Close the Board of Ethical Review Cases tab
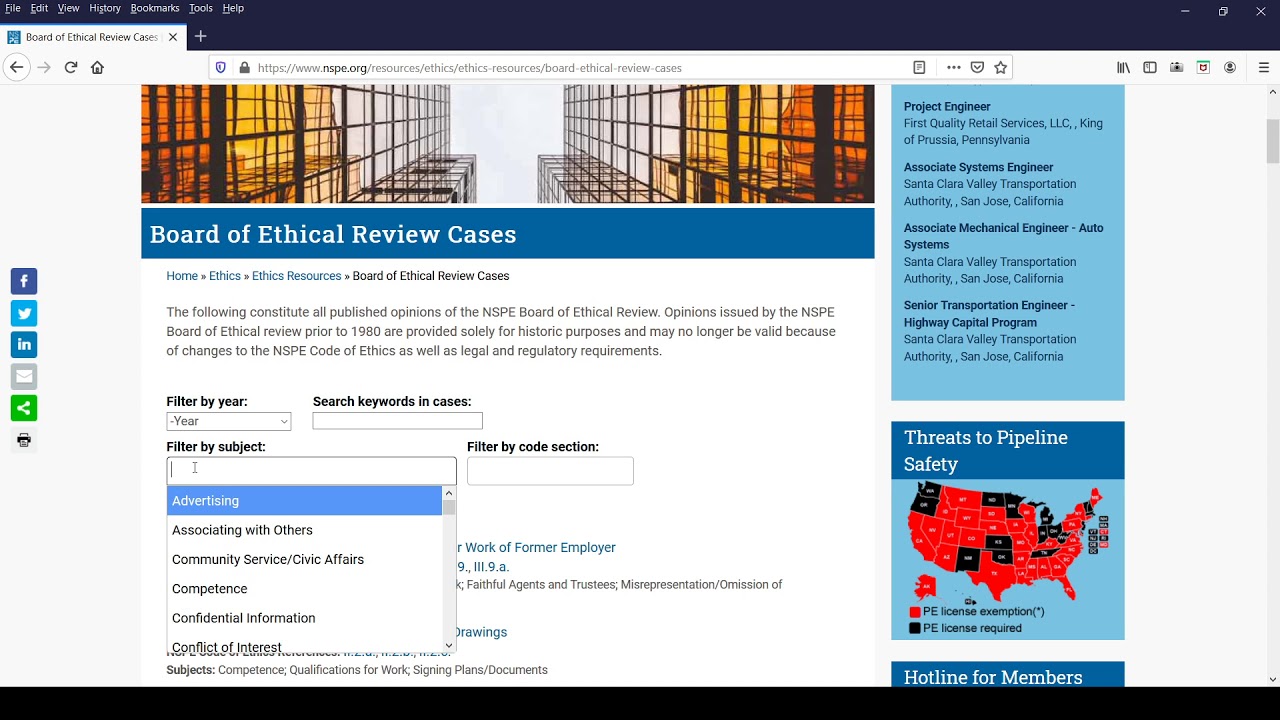Viewport: 1280px width, 720px height. [173, 37]
